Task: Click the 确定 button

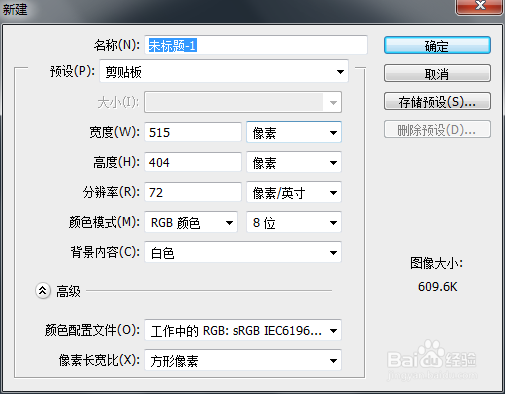Action: (x=437, y=45)
